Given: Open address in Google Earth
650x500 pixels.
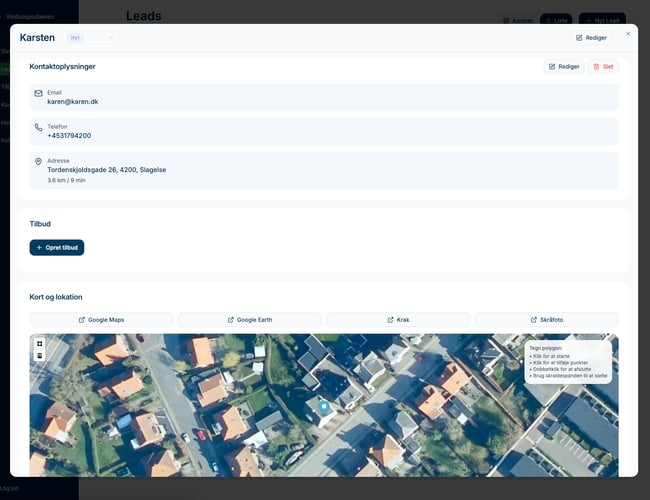Looking at the screenshot, I should [x=250, y=320].
